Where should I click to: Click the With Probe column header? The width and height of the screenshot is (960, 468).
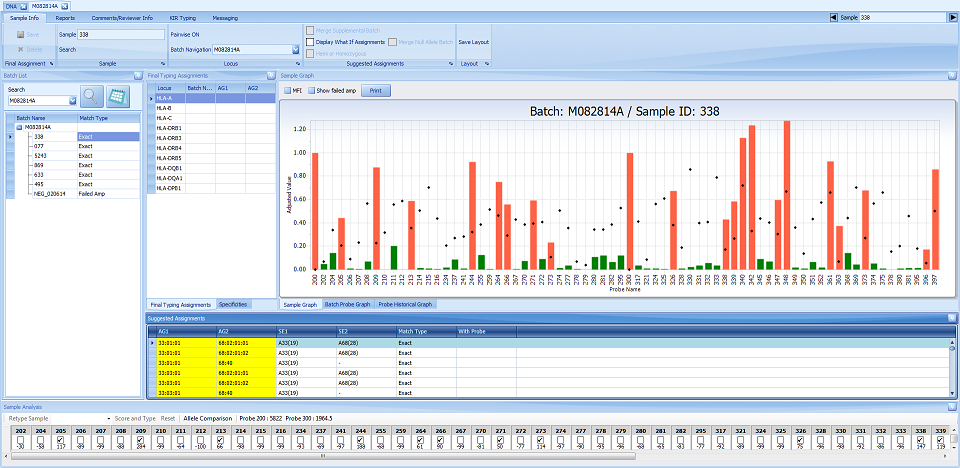486,331
